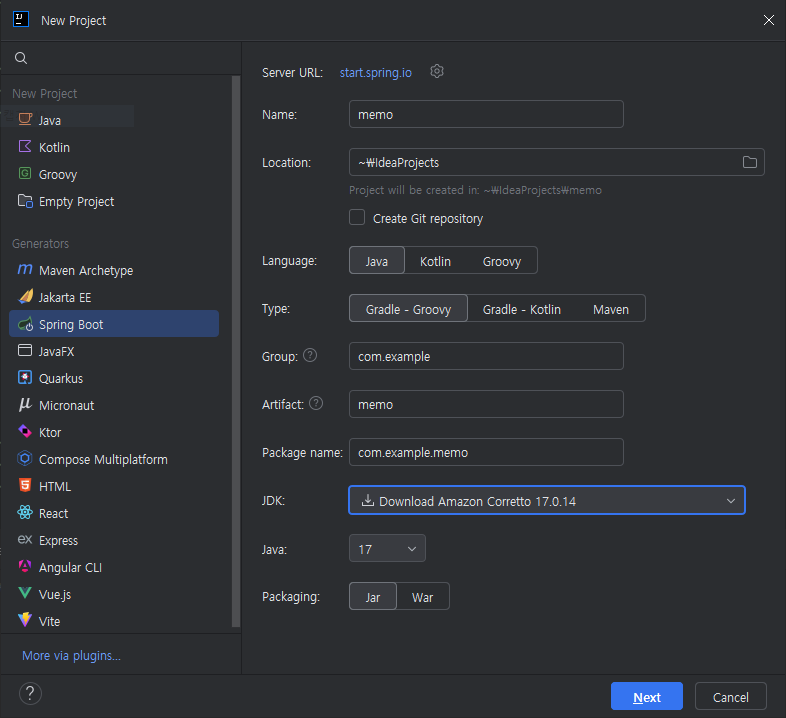
Task: Open More via plugins link
Action: tap(71, 655)
